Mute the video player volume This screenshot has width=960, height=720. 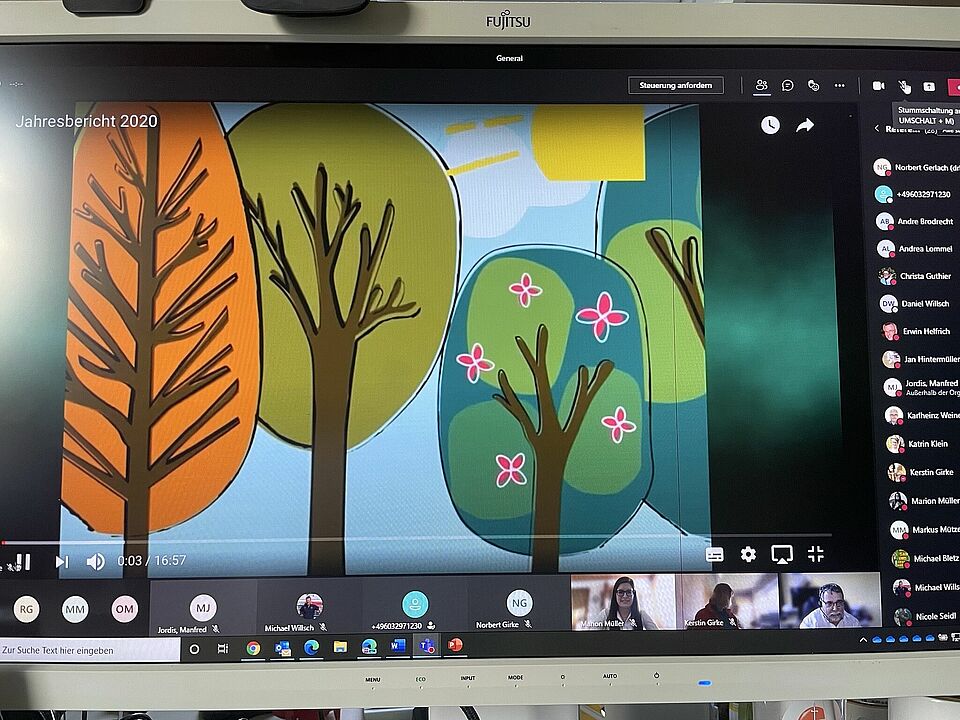click(x=96, y=561)
